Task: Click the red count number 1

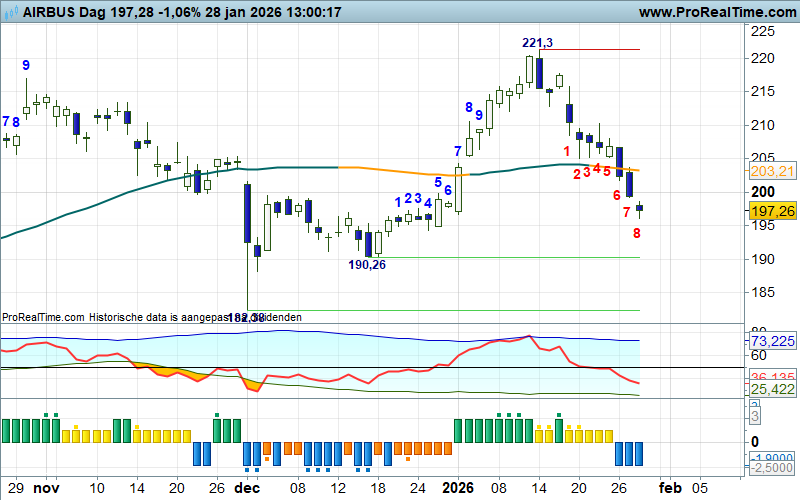Action: point(566,150)
